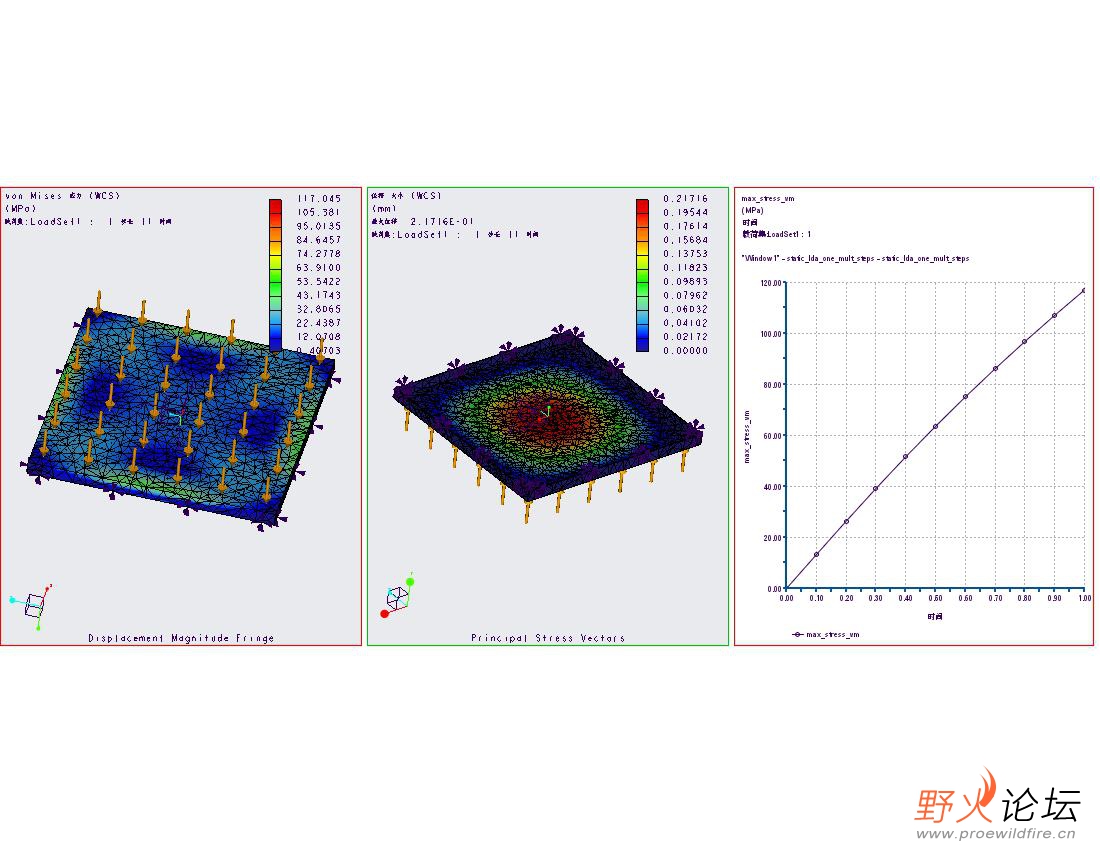Screen dimensions: 1100x850
Task: Select legend value 0.00000
Action: [x=686, y=351]
